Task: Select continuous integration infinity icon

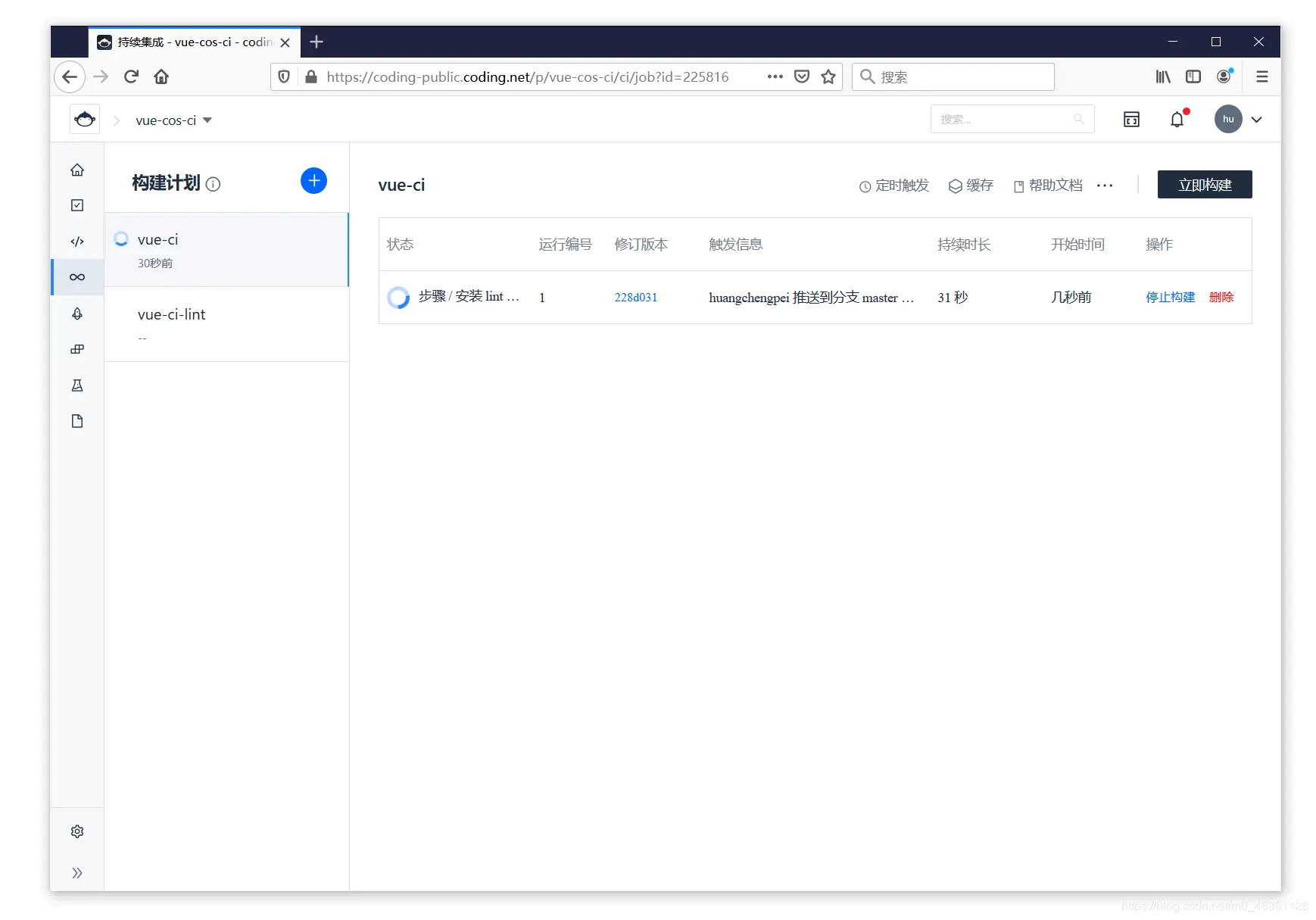Action: coord(77,277)
